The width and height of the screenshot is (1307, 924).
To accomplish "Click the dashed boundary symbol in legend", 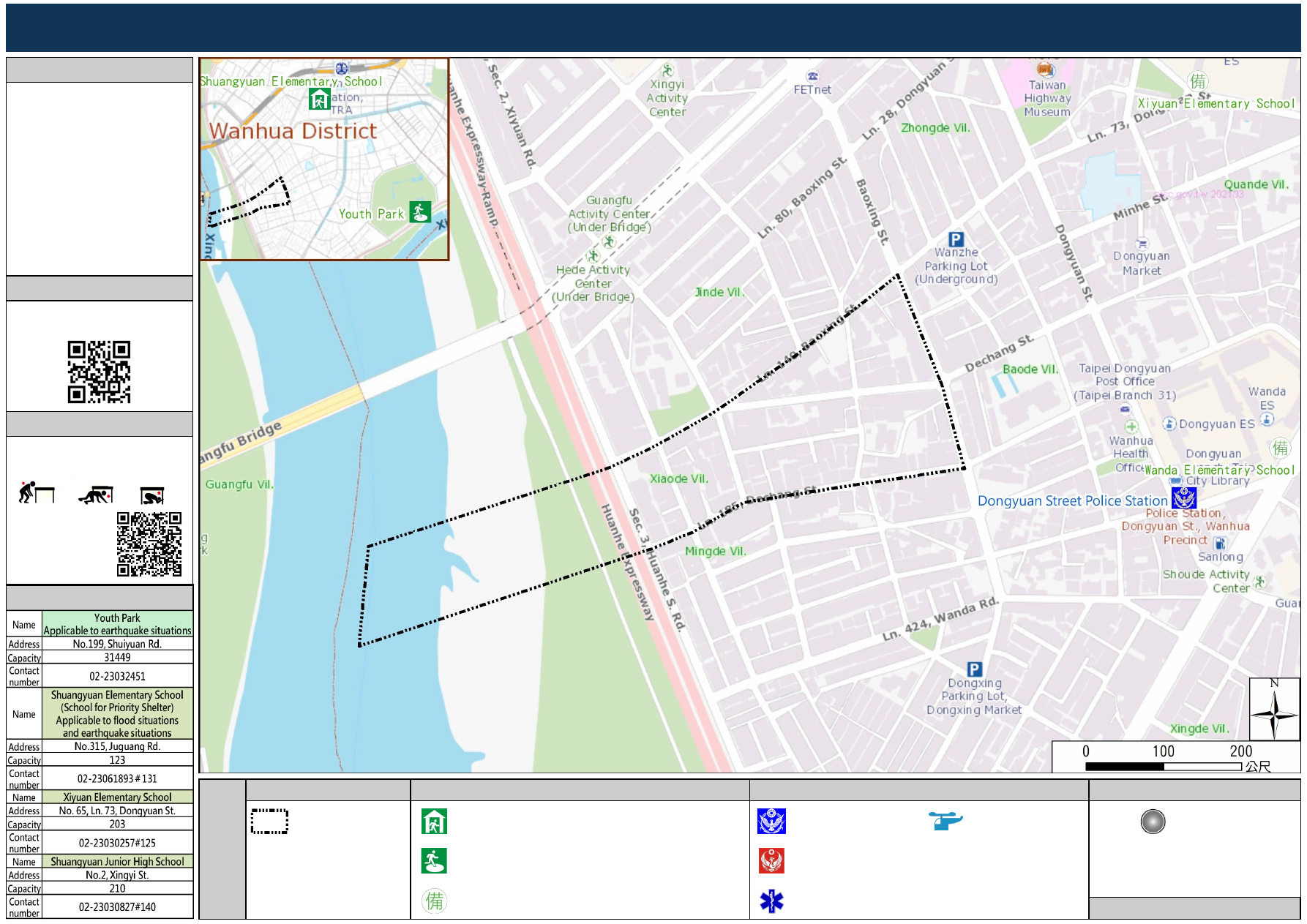I will pyautogui.click(x=269, y=822).
